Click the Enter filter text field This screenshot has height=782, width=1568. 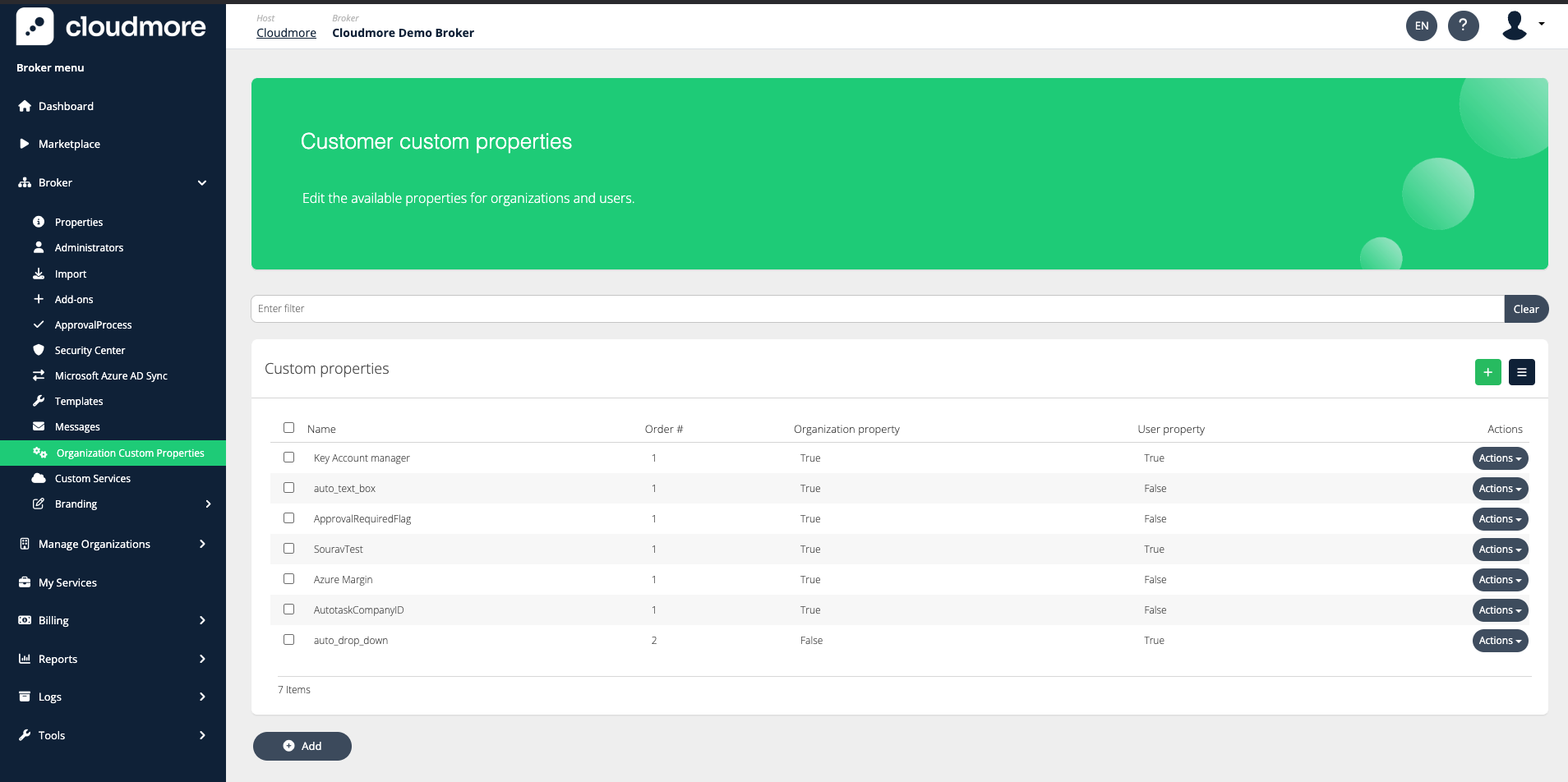[x=877, y=309]
